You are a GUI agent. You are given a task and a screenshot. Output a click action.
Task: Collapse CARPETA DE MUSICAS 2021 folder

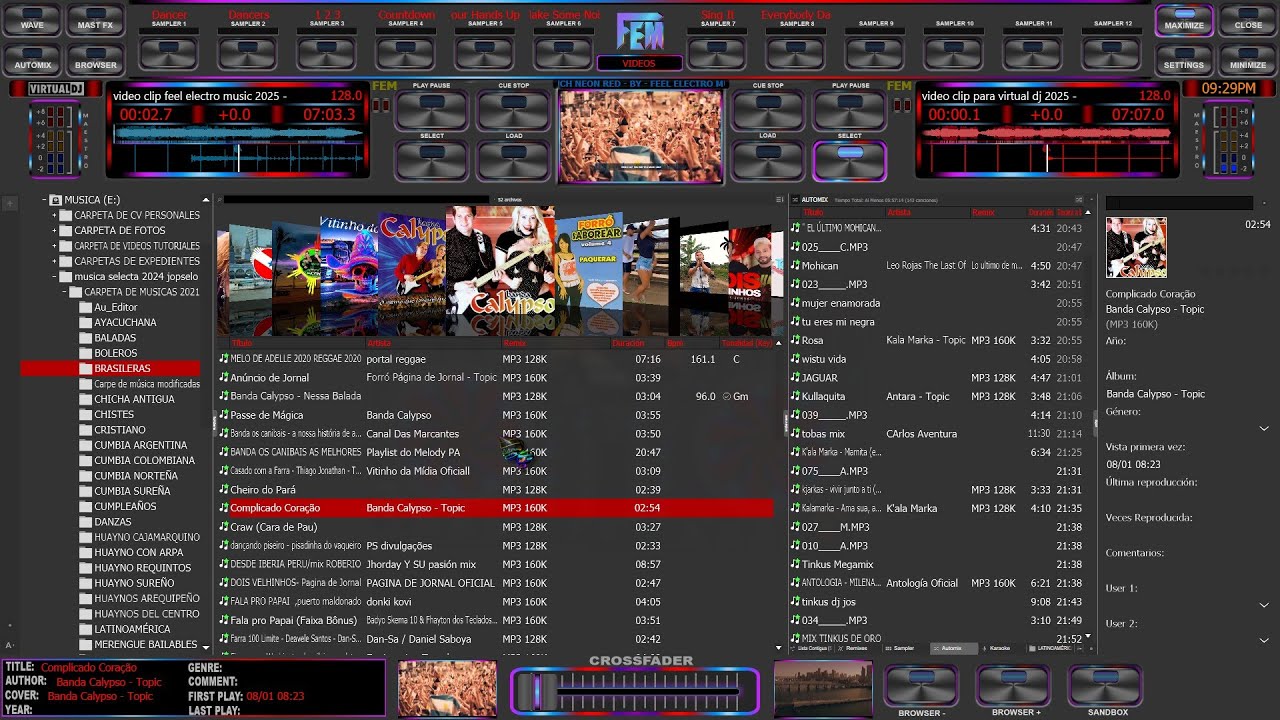click(x=65, y=292)
